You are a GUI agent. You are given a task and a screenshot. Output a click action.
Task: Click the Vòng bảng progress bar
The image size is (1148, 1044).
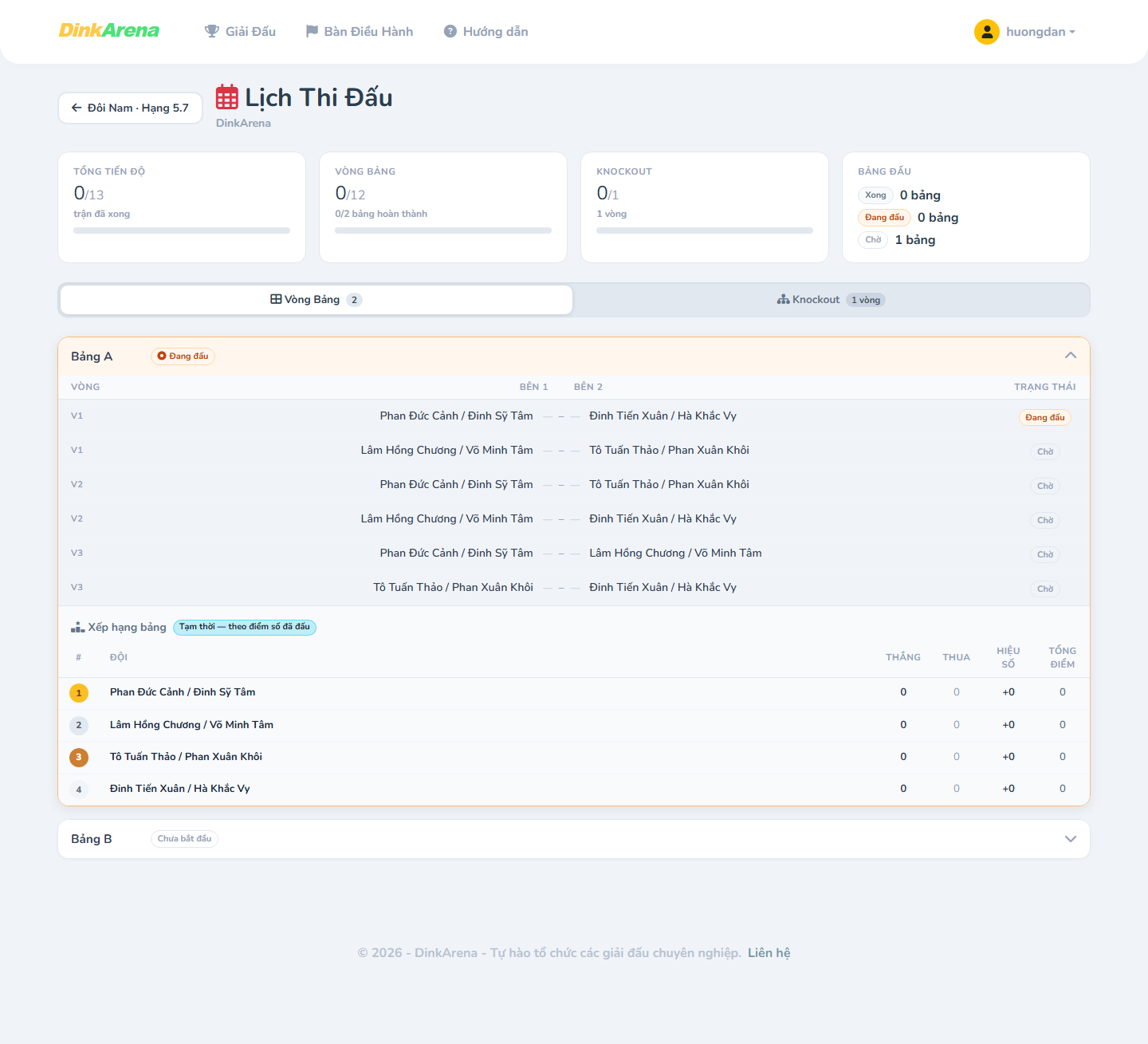[443, 230]
